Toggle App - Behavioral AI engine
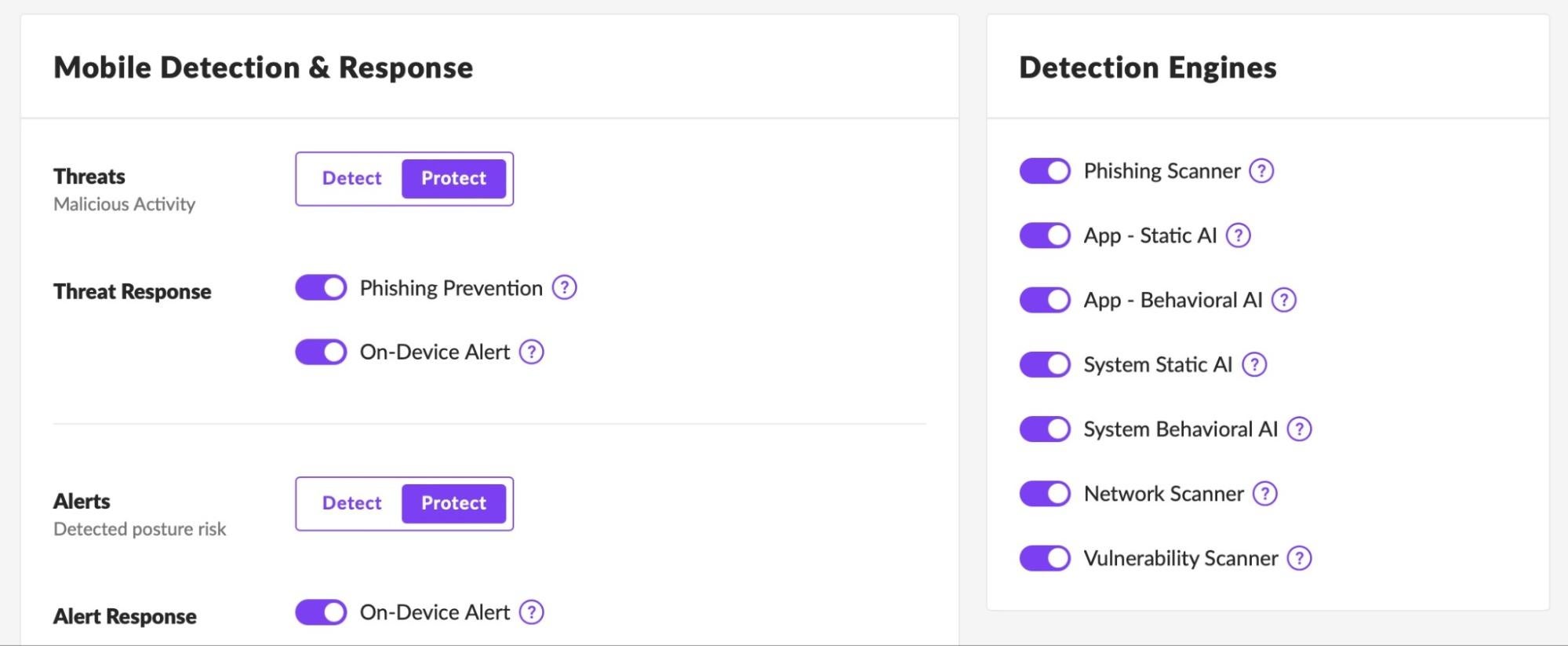The height and width of the screenshot is (646, 1568). [1045, 300]
